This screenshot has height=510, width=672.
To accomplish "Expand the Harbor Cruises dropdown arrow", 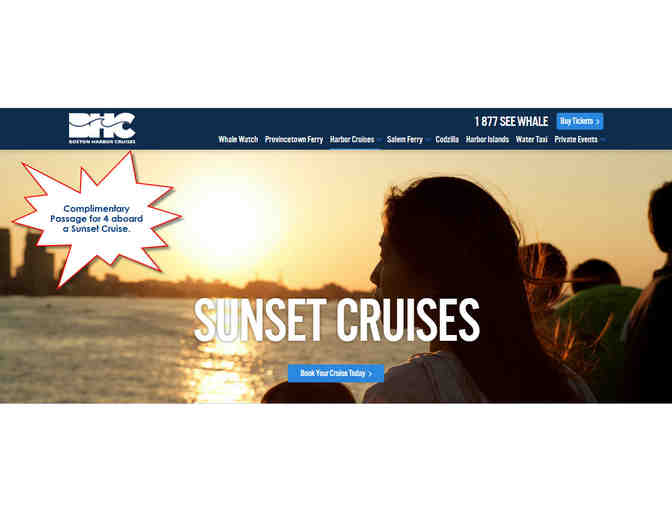I will [379, 140].
